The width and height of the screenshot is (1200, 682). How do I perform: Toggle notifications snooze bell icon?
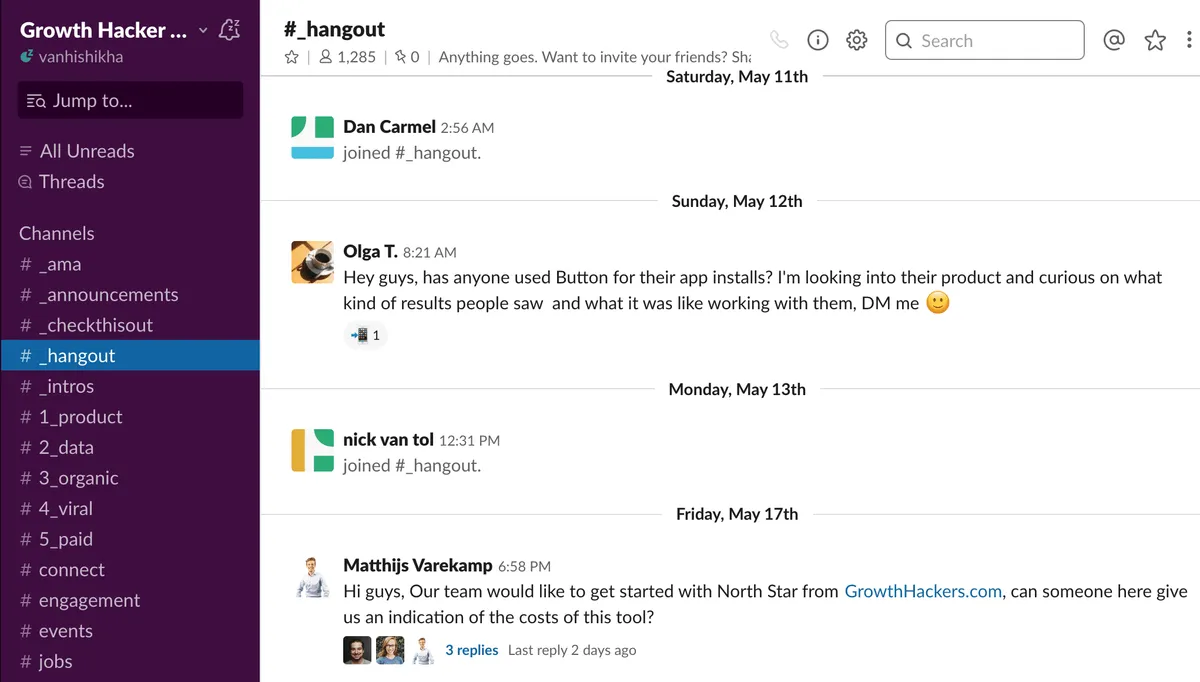229,30
